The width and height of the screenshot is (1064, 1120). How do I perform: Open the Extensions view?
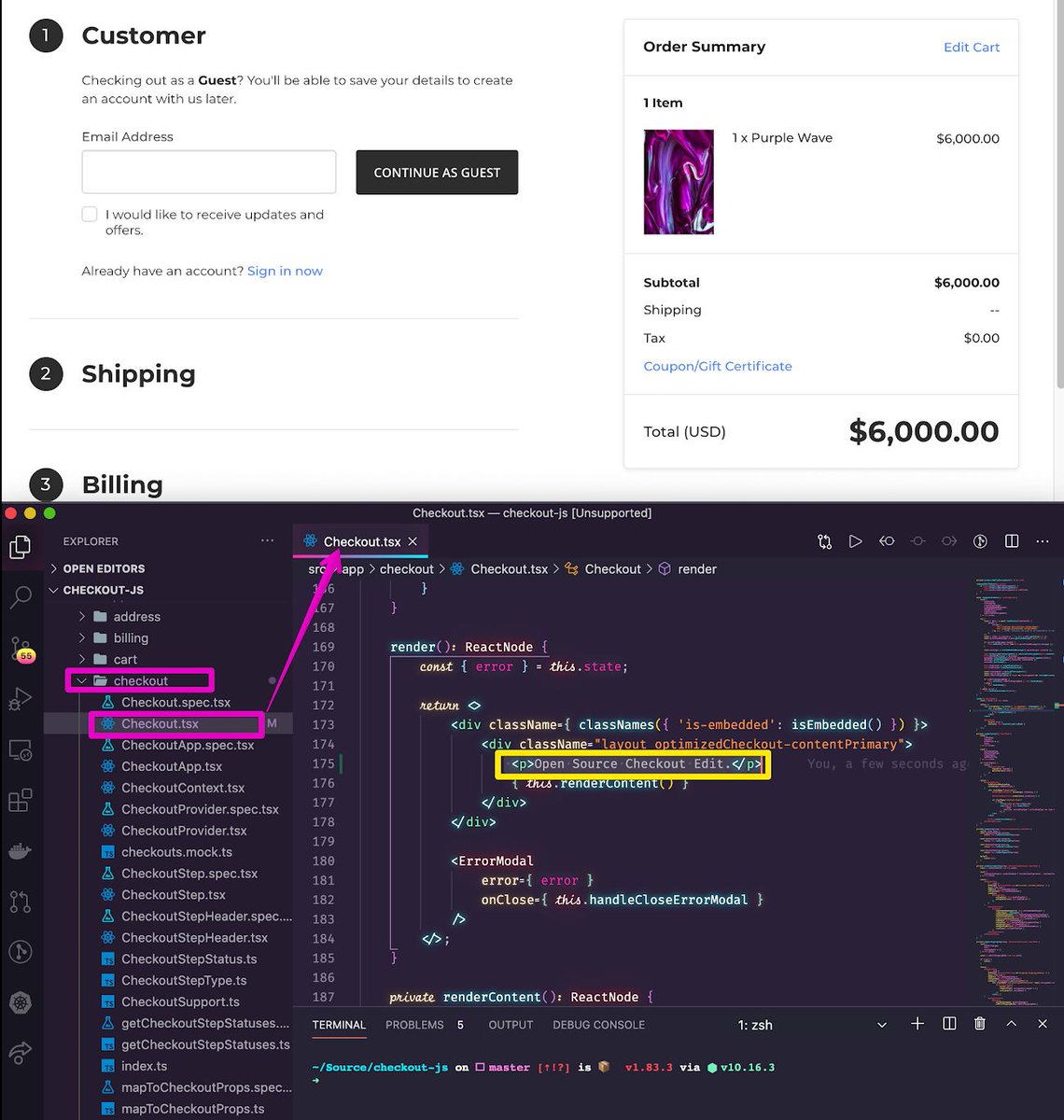21,801
